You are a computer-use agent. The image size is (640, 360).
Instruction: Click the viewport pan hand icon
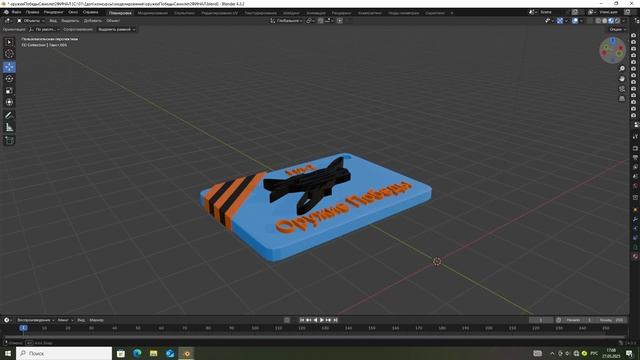coord(622,78)
